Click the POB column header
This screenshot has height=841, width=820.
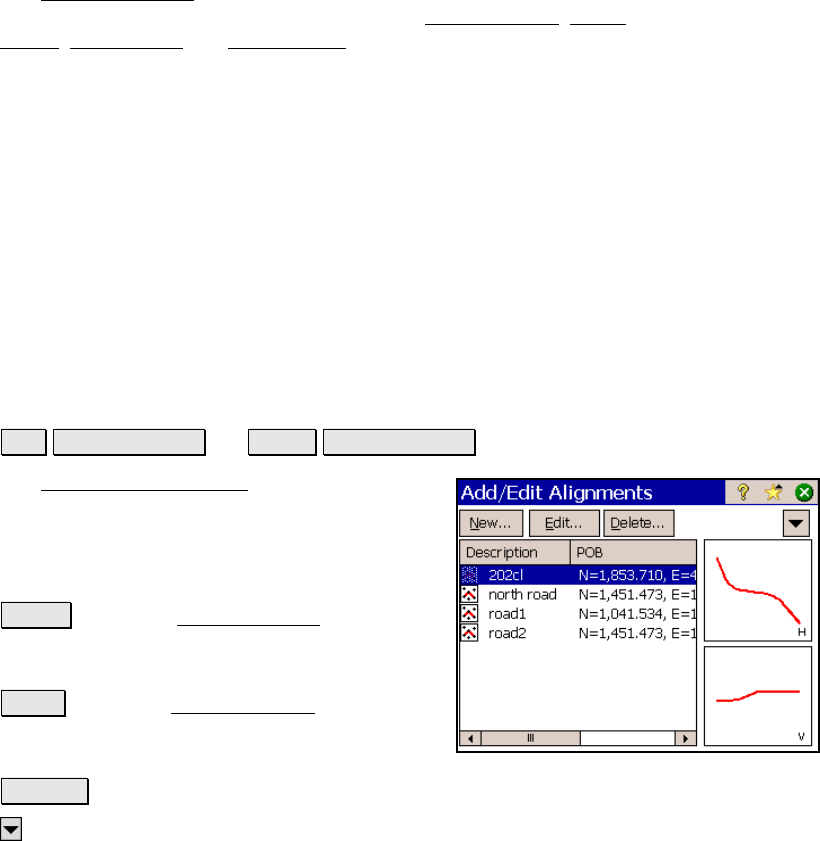[632, 553]
